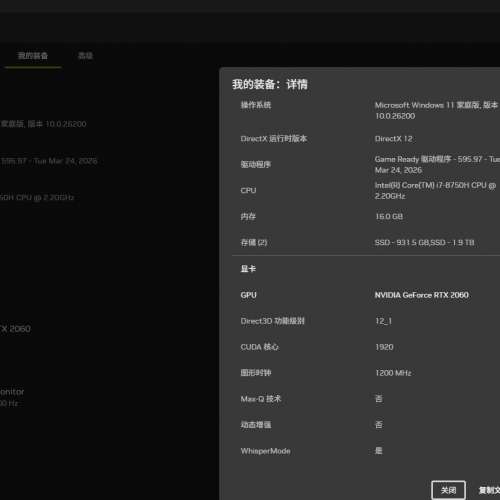Select the Intel Core i7-8750H value

pos(435,190)
